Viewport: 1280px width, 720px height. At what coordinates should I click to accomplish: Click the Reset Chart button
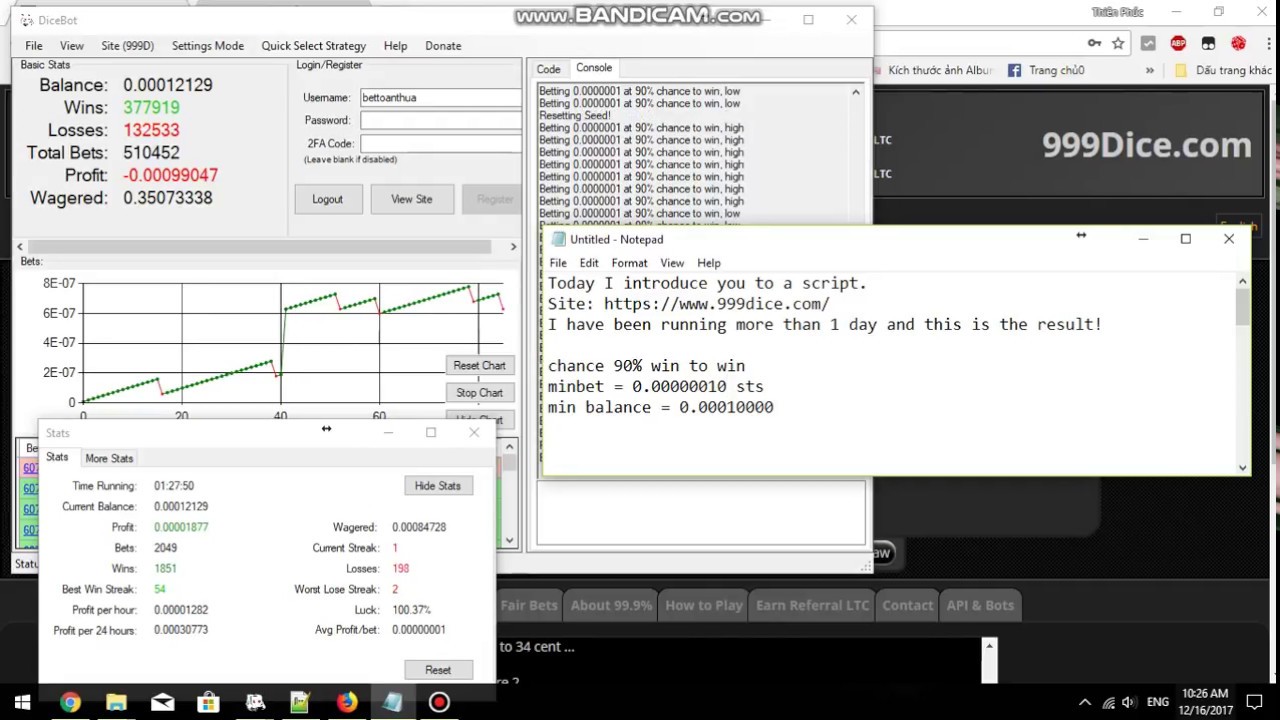pos(479,365)
